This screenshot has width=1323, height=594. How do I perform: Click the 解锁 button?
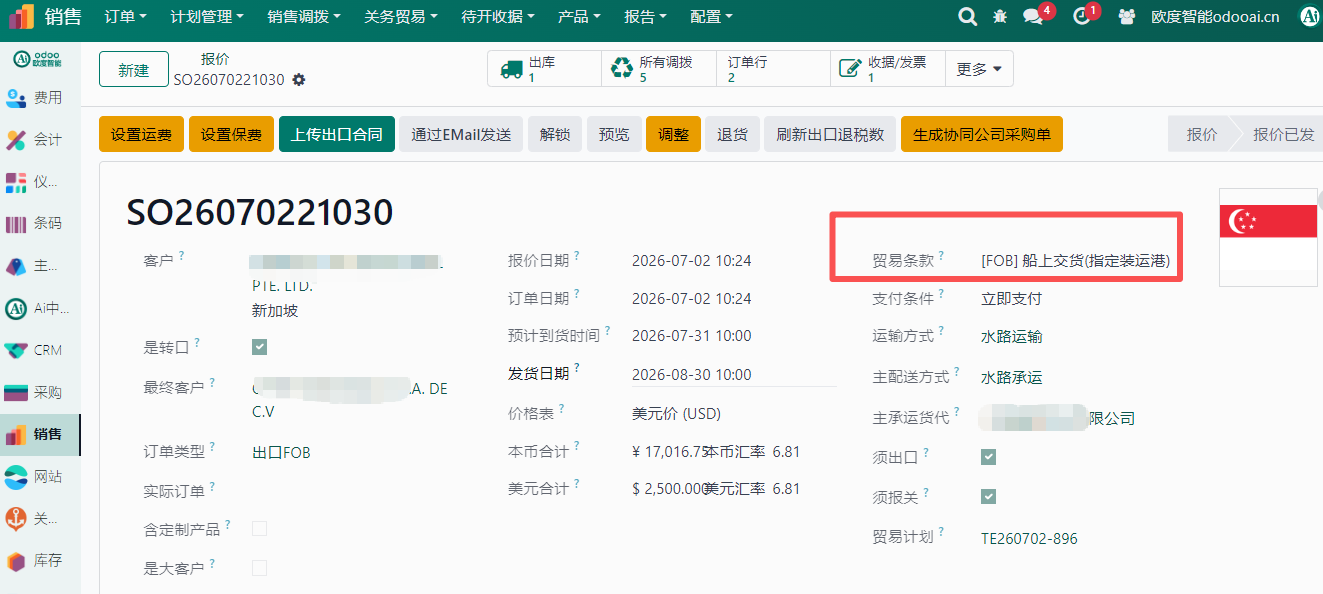555,134
